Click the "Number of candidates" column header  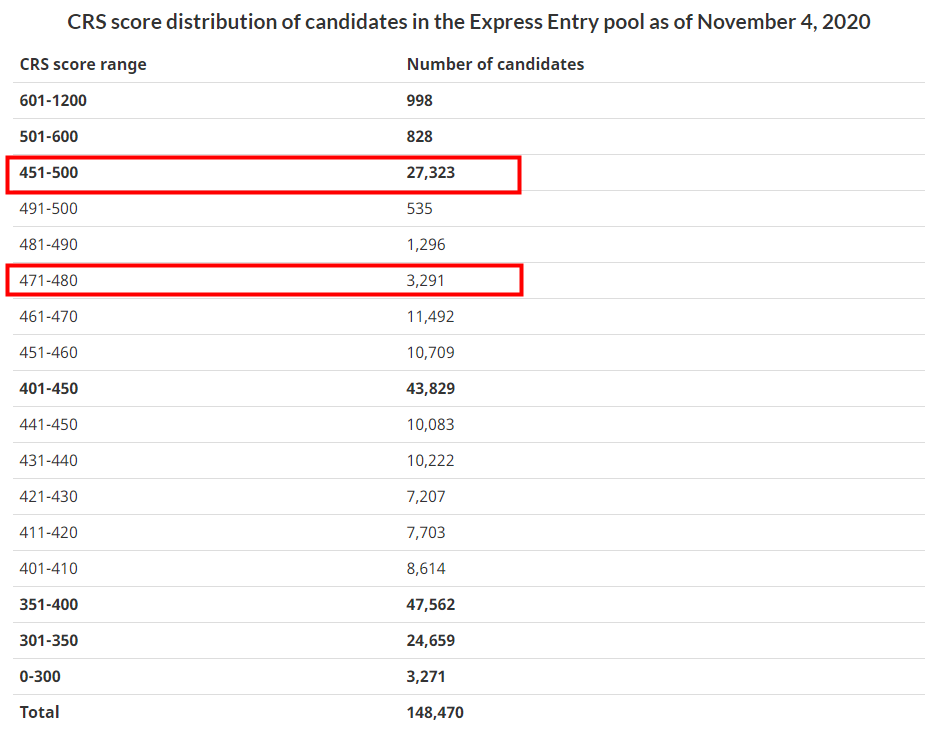(495, 64)
